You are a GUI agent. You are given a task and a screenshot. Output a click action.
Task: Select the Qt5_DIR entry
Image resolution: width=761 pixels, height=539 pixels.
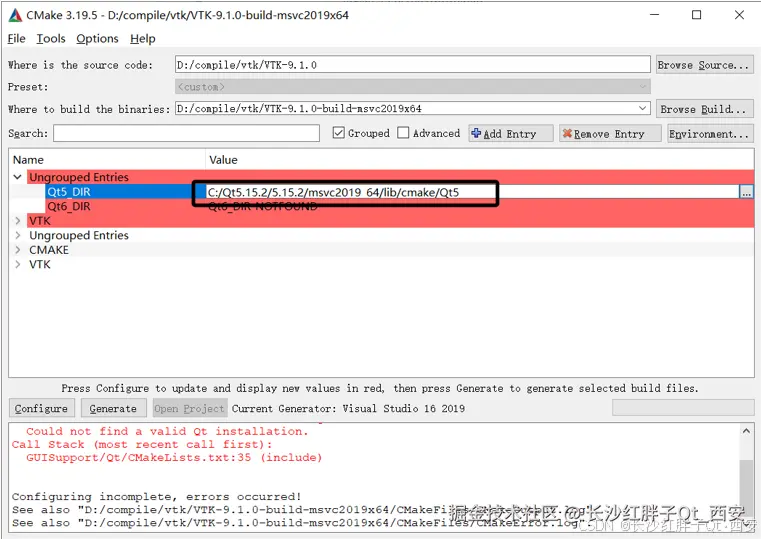click(x=69, y=192)
